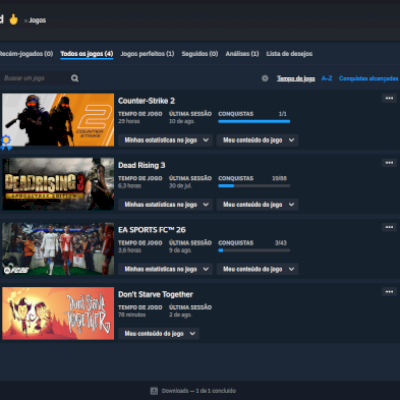Expand EA SPORTS FC 26 Meu conteúdo do jogo
The height and width of the screenshot is (400, 400).
257,269
